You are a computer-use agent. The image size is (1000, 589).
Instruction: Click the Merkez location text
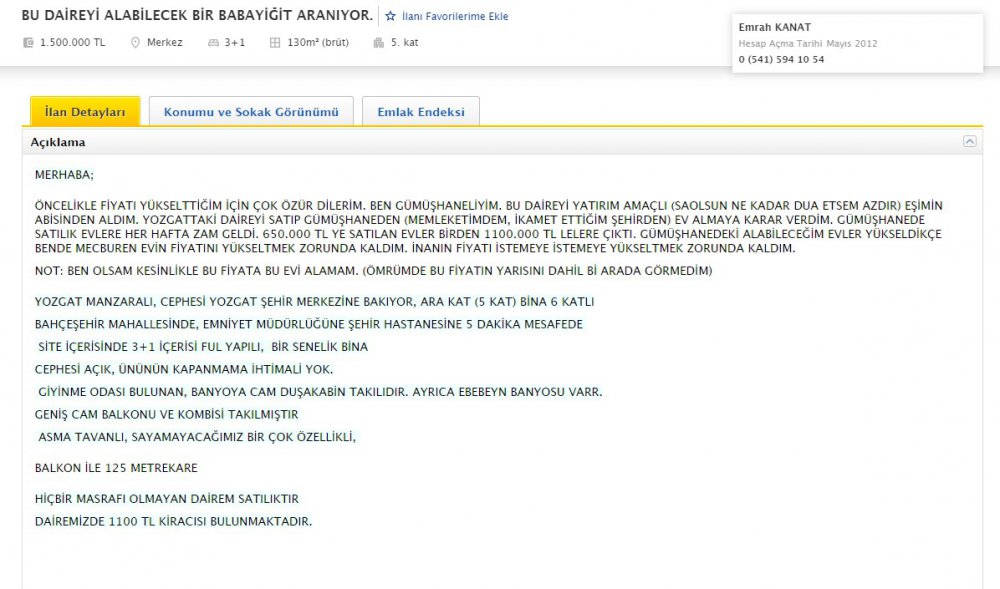point(164,43)
